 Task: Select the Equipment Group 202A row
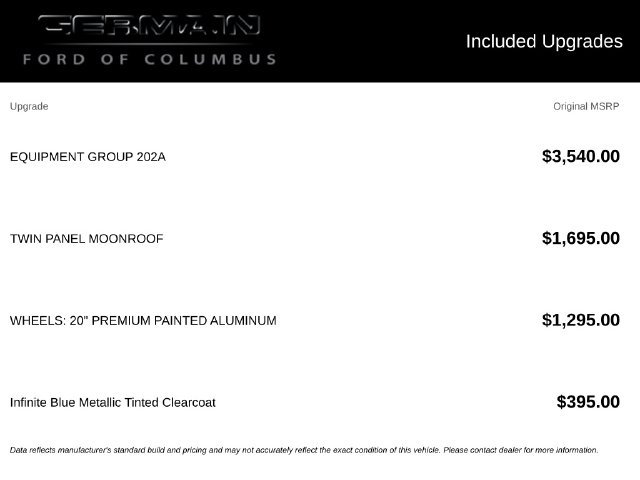(315, 157)
